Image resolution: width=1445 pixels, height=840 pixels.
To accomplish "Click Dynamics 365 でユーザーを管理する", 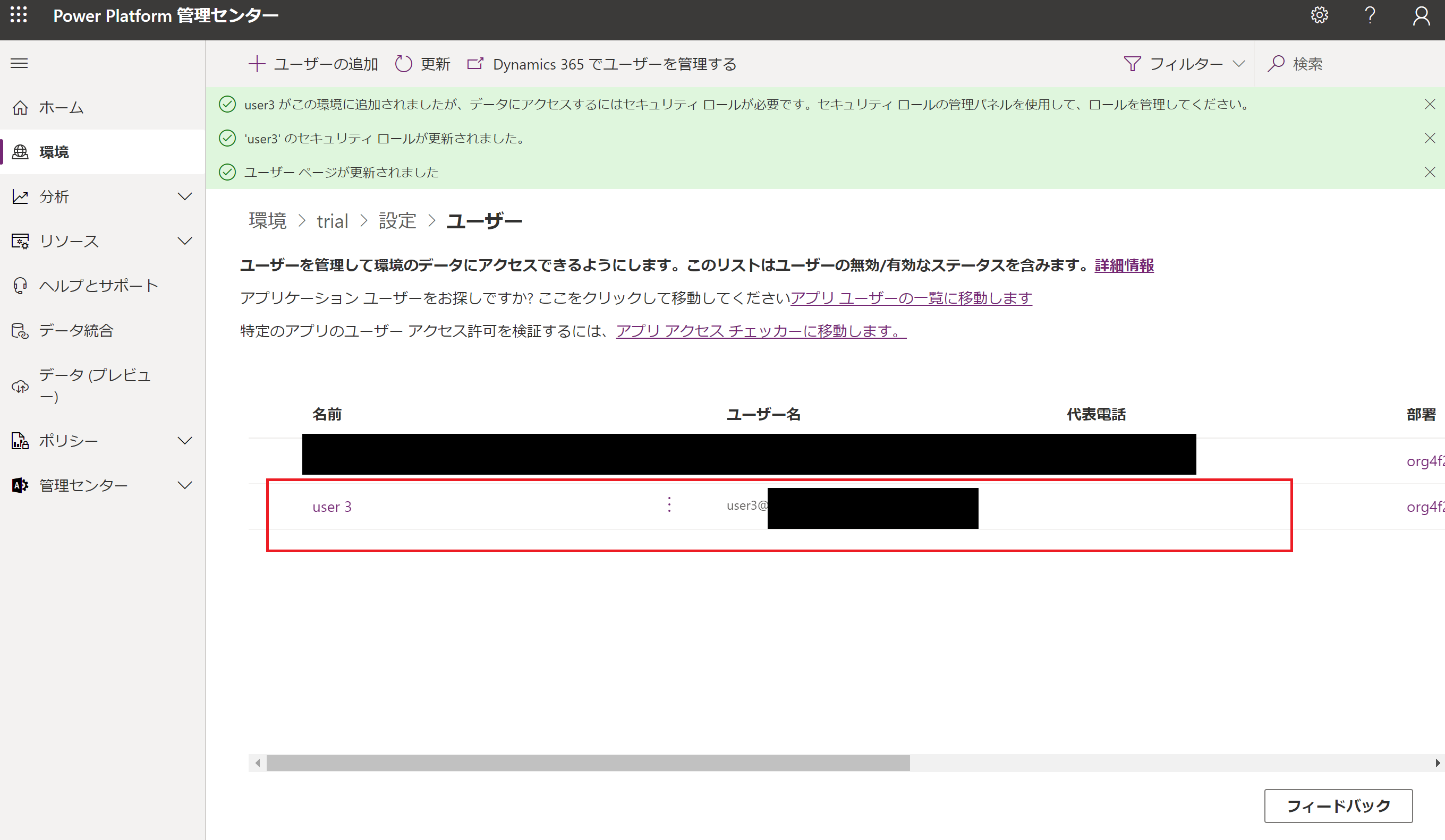I will click(615, 64).
